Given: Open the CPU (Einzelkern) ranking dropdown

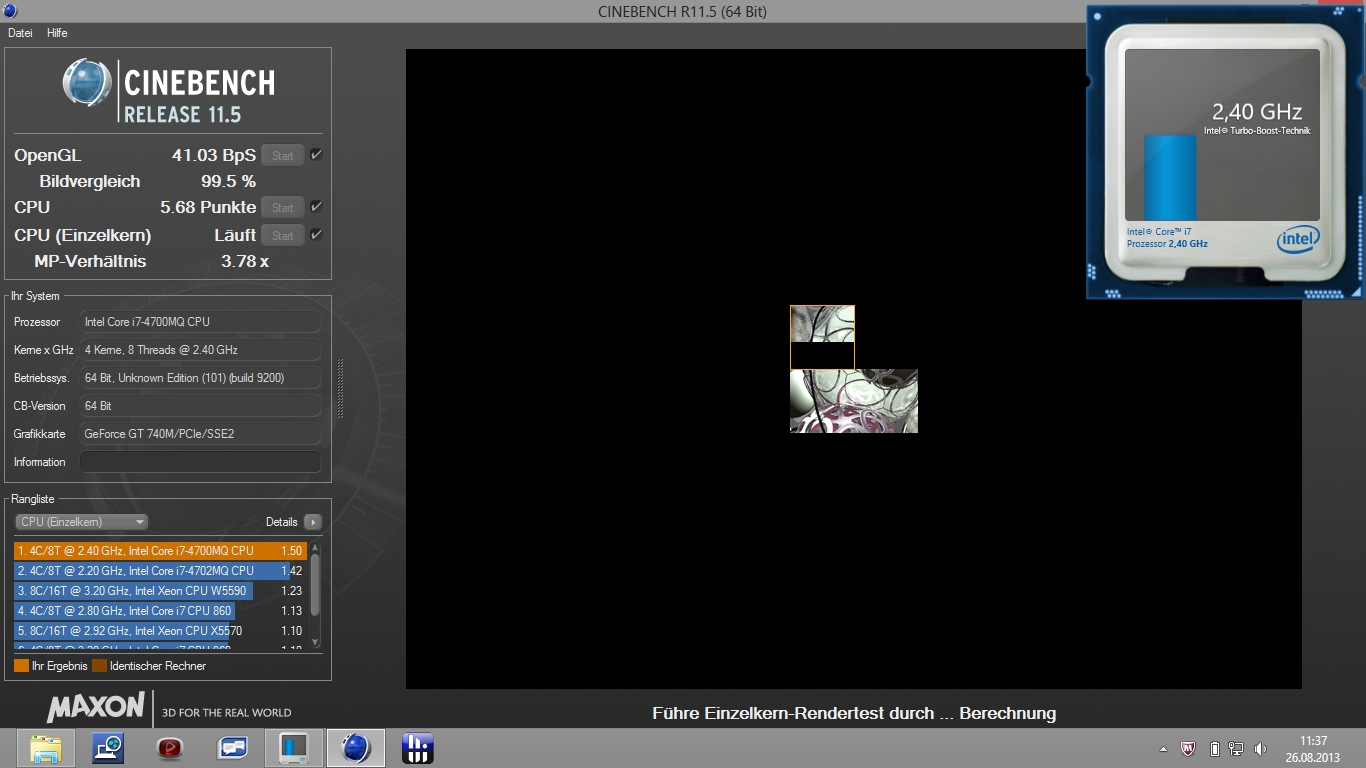Looking at the screenshot, I should pyautogui.click(x=82, y=522).
